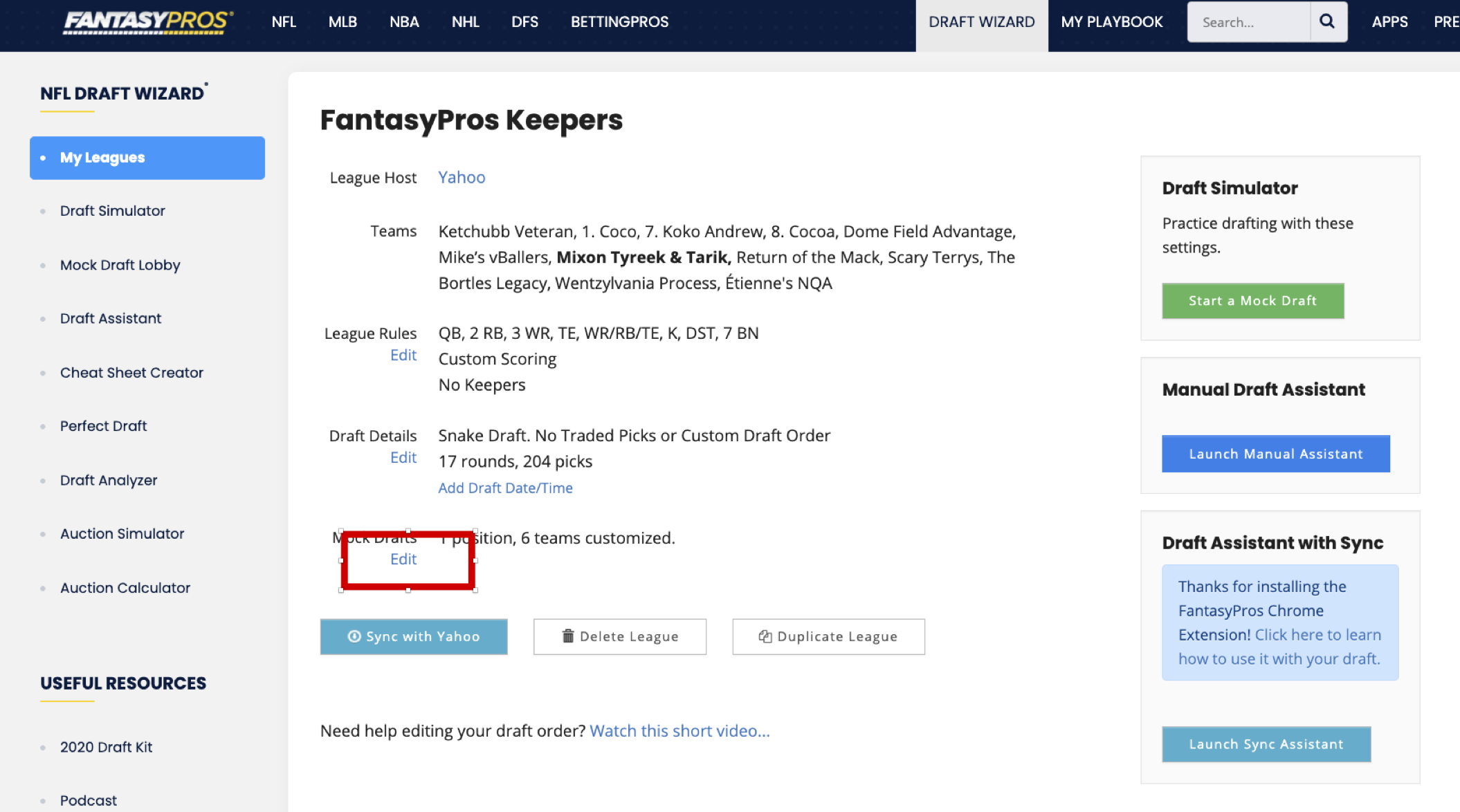Image resolution: width=1460 pixels, height=812 pixels.
Task: Click Watch this short video link
Action: click(680, 730)
